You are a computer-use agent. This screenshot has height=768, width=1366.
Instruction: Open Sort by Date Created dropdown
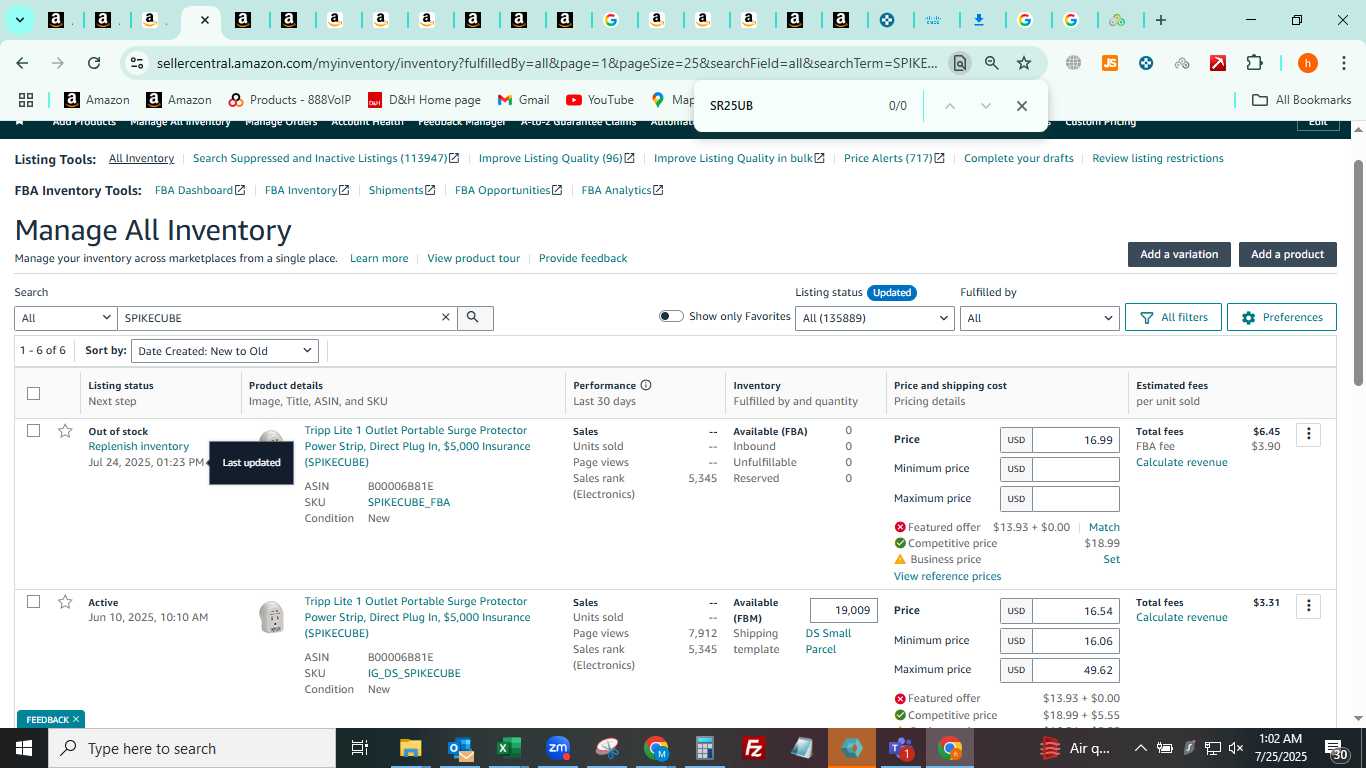(225, 351)
